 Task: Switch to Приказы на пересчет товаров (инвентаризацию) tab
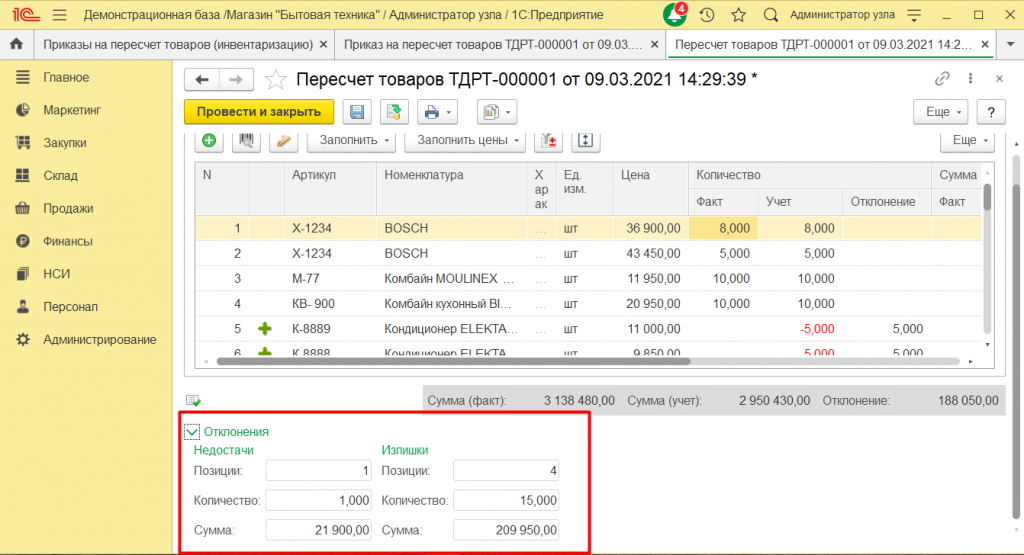(178, 44)
